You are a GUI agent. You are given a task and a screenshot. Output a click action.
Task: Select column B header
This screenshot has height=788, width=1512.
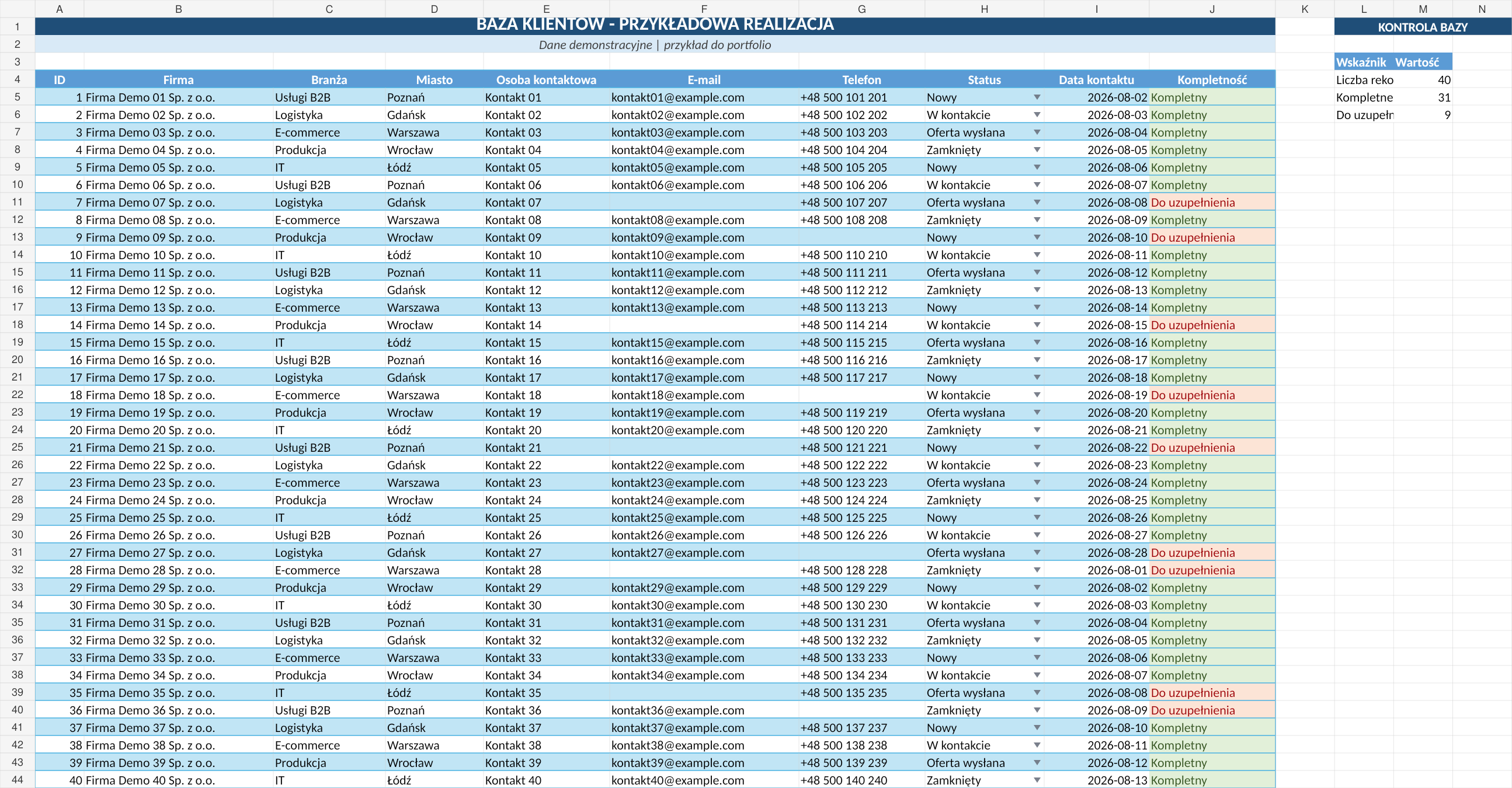tap(179, 9)
